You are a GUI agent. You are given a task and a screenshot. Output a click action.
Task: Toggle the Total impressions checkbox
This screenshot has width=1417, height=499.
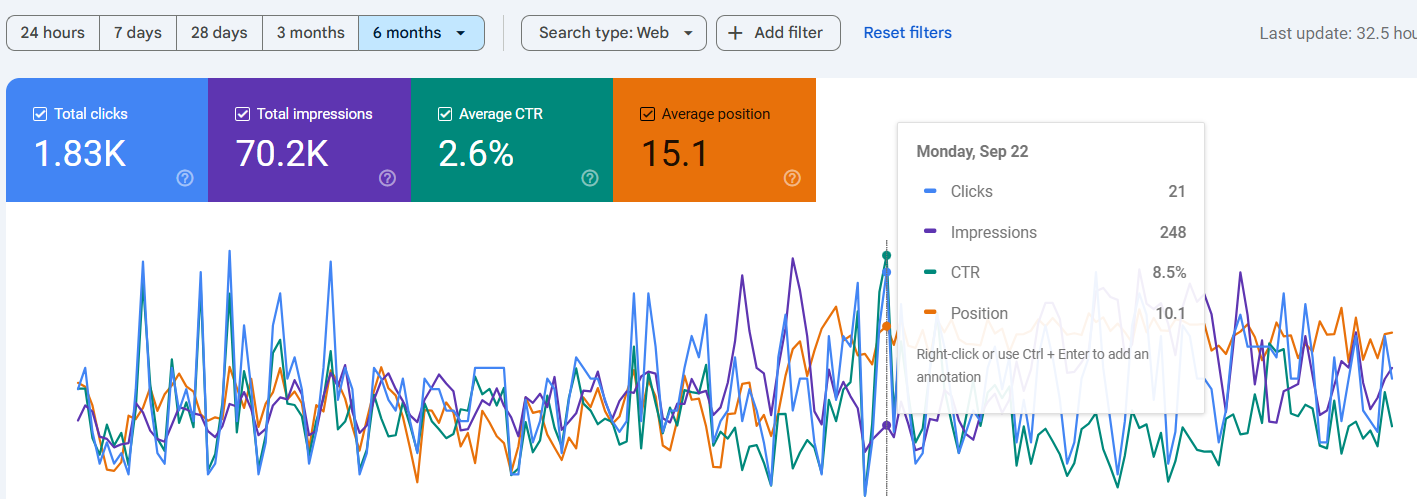[x=242, y=114]
